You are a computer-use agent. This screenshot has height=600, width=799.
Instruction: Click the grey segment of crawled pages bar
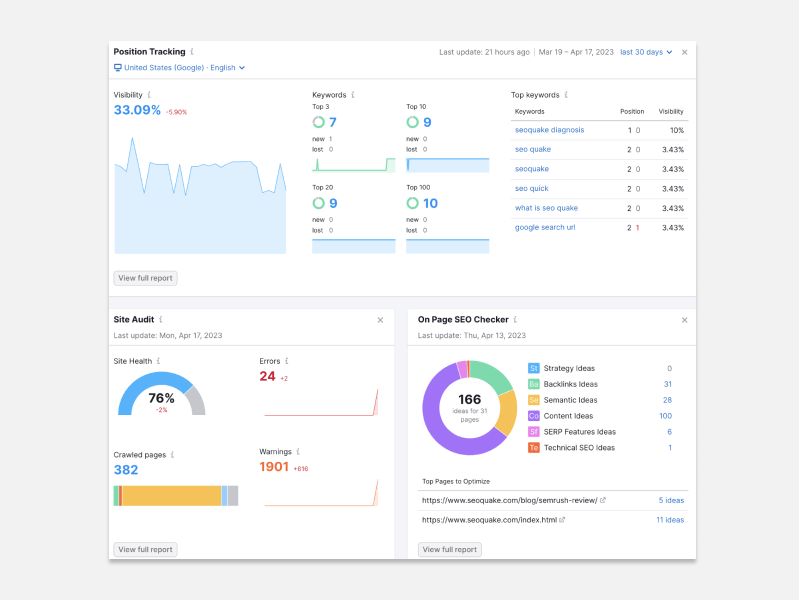233,496
